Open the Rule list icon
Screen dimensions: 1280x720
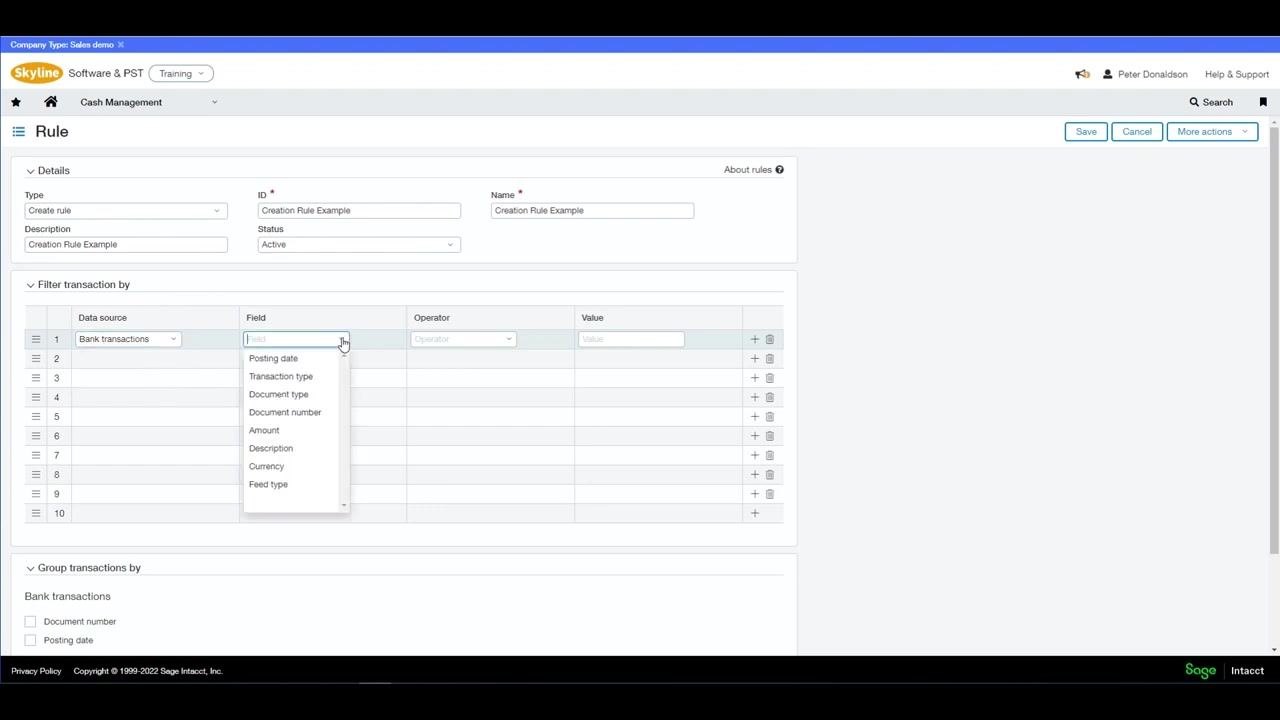pos(18,131)
